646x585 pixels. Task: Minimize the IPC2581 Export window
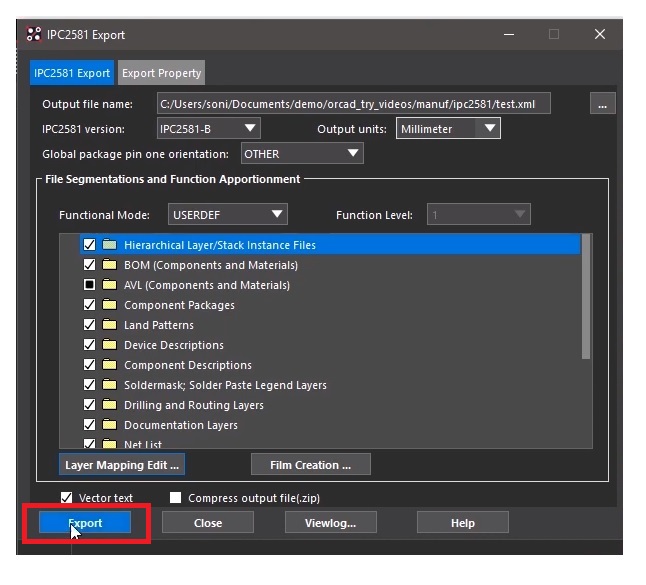(509, 34)
